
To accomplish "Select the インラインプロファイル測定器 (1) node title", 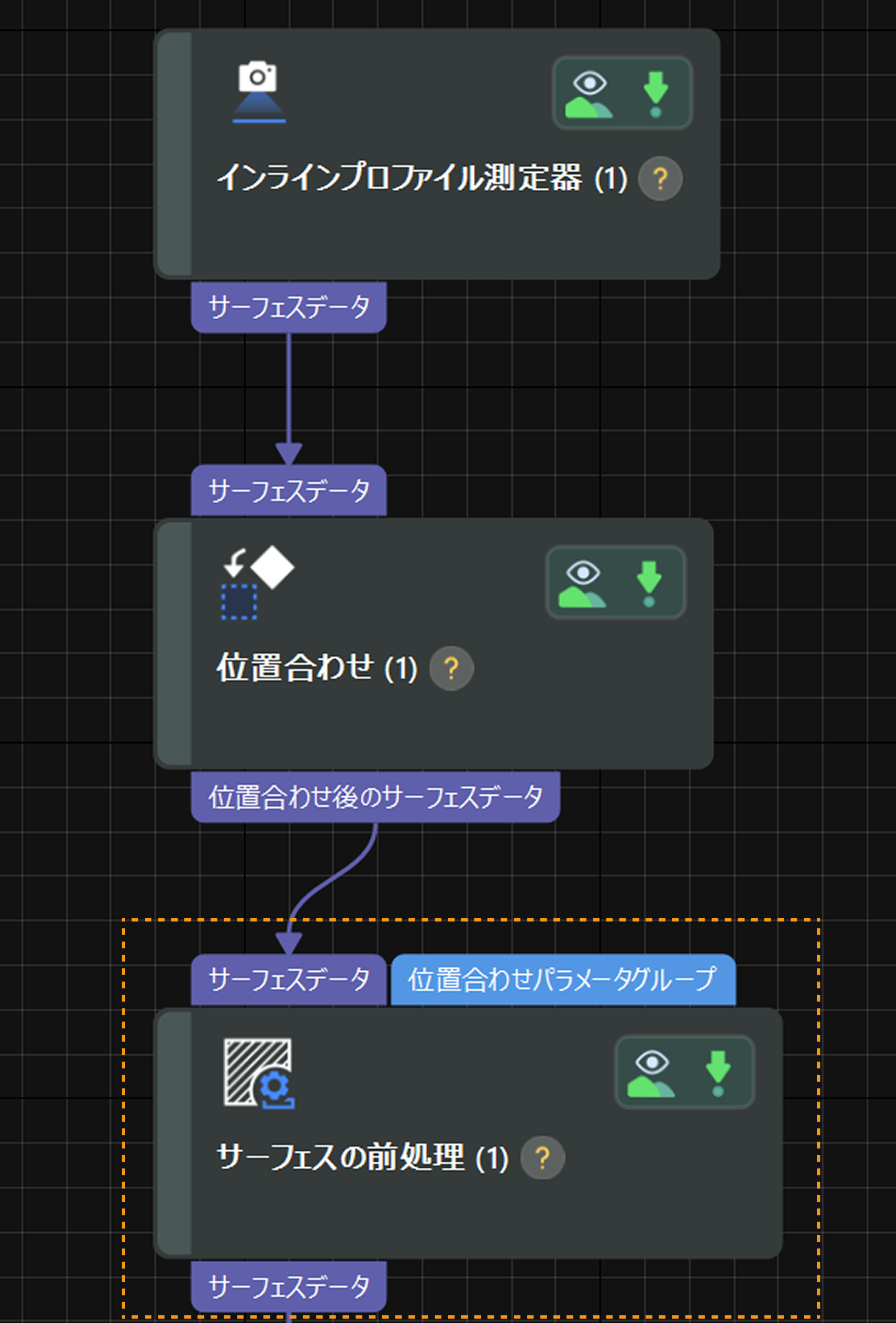I will click(x=422, y=178).
